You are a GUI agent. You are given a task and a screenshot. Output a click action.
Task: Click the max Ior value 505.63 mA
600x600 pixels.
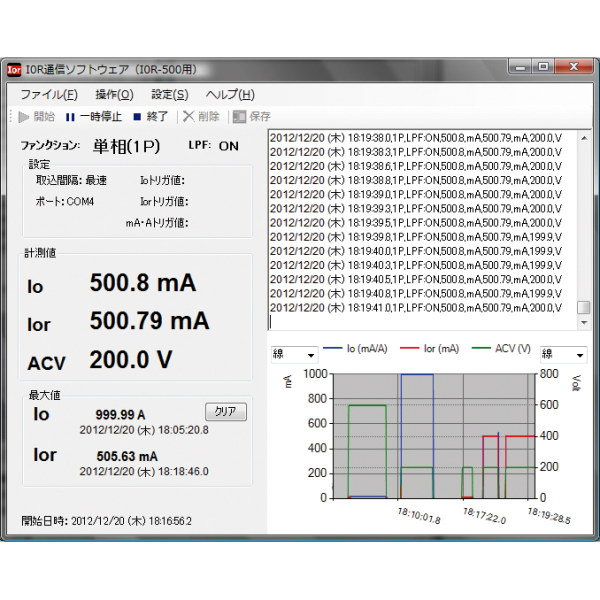(x=127, y=456)
